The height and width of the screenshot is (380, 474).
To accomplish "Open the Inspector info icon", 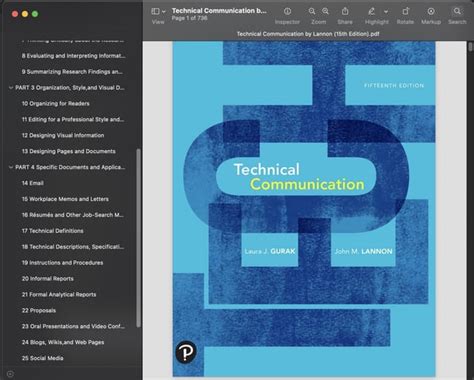I will (x=287, y=11).
